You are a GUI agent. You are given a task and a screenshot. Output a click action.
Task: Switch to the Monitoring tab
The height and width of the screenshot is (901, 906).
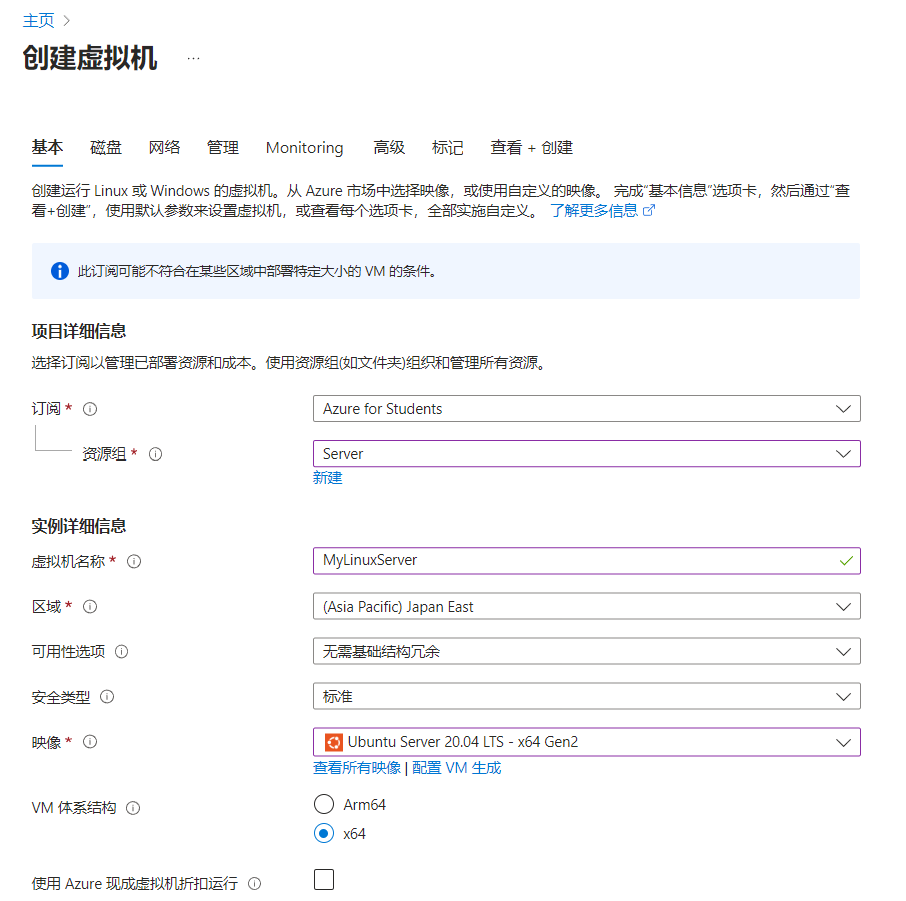point(305,148)
